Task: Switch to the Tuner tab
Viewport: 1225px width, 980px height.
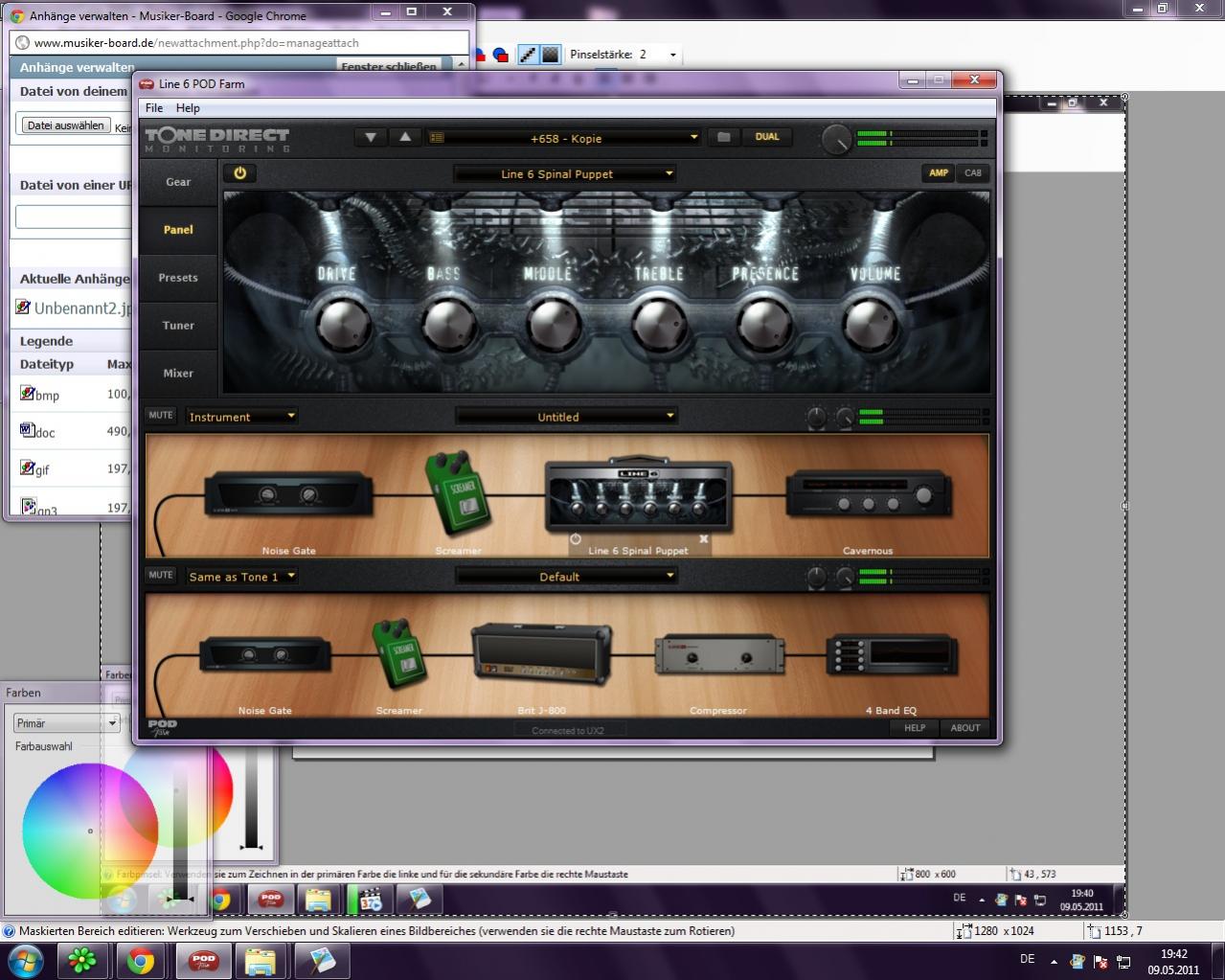Action: pos(178,326)
